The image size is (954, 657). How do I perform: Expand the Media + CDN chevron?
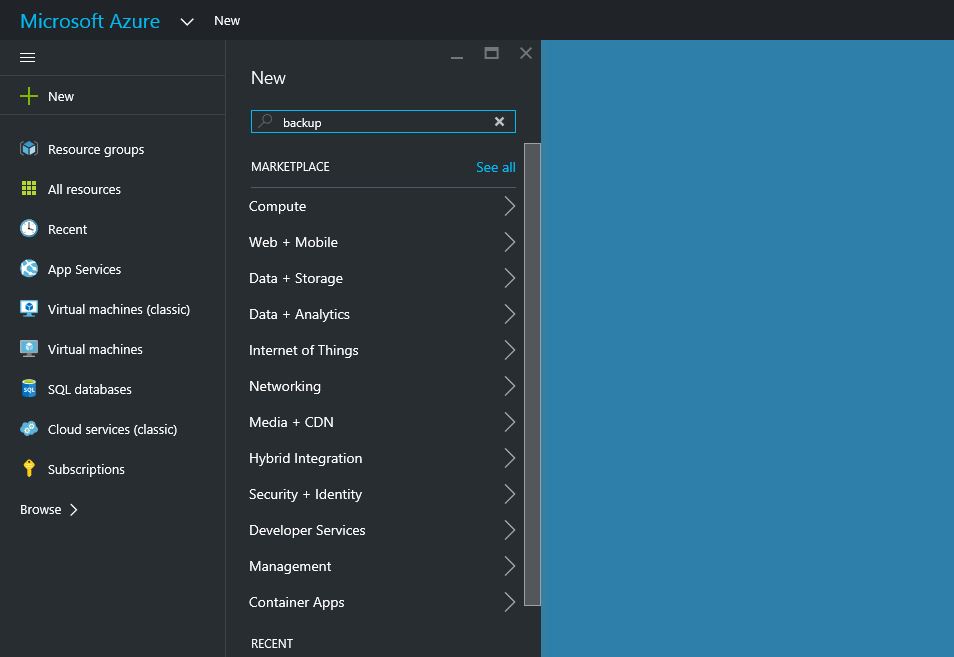pyautogui.click(x=510, y=422)
